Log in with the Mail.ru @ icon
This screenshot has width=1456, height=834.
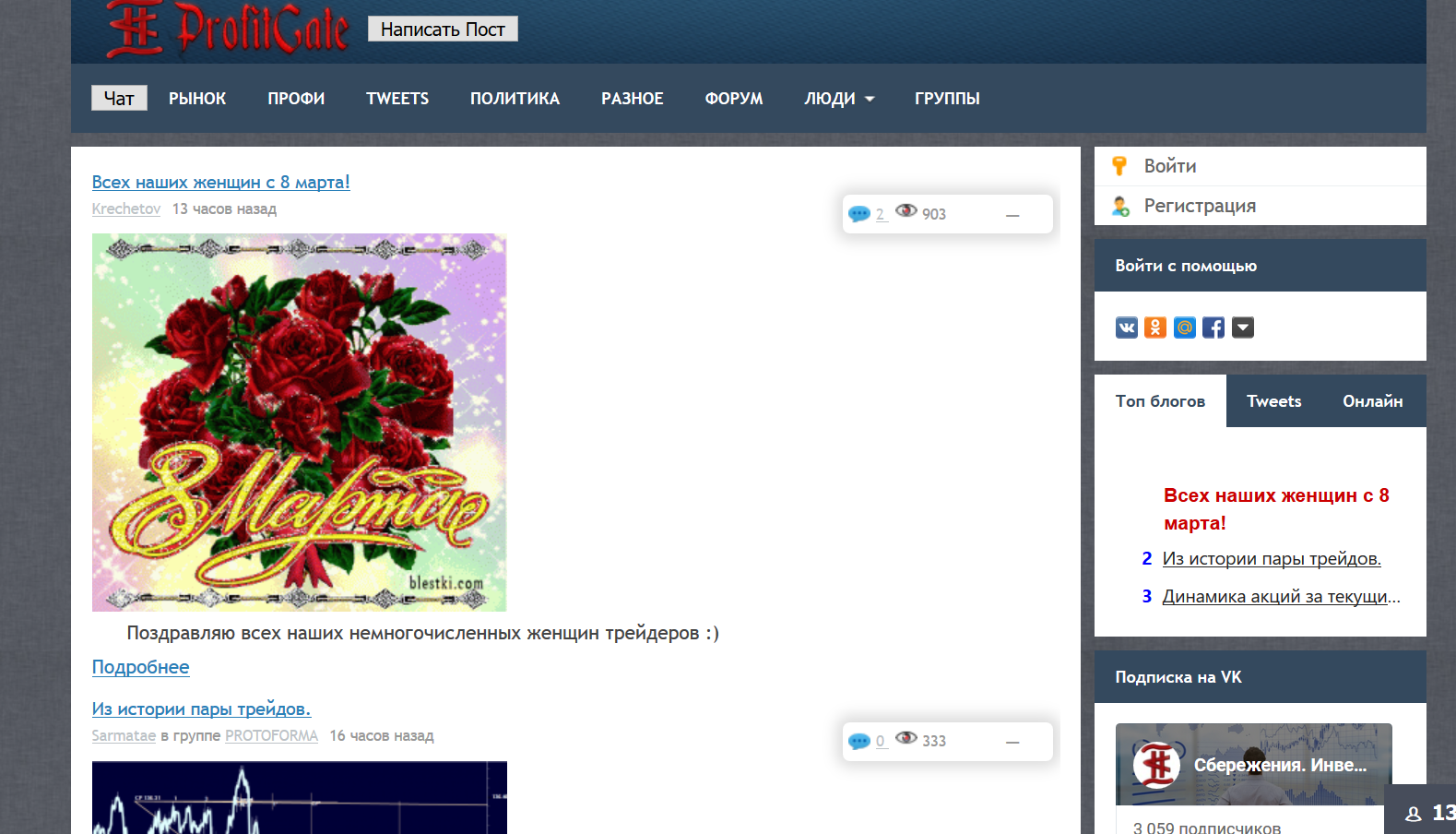tap(1185, 328)
